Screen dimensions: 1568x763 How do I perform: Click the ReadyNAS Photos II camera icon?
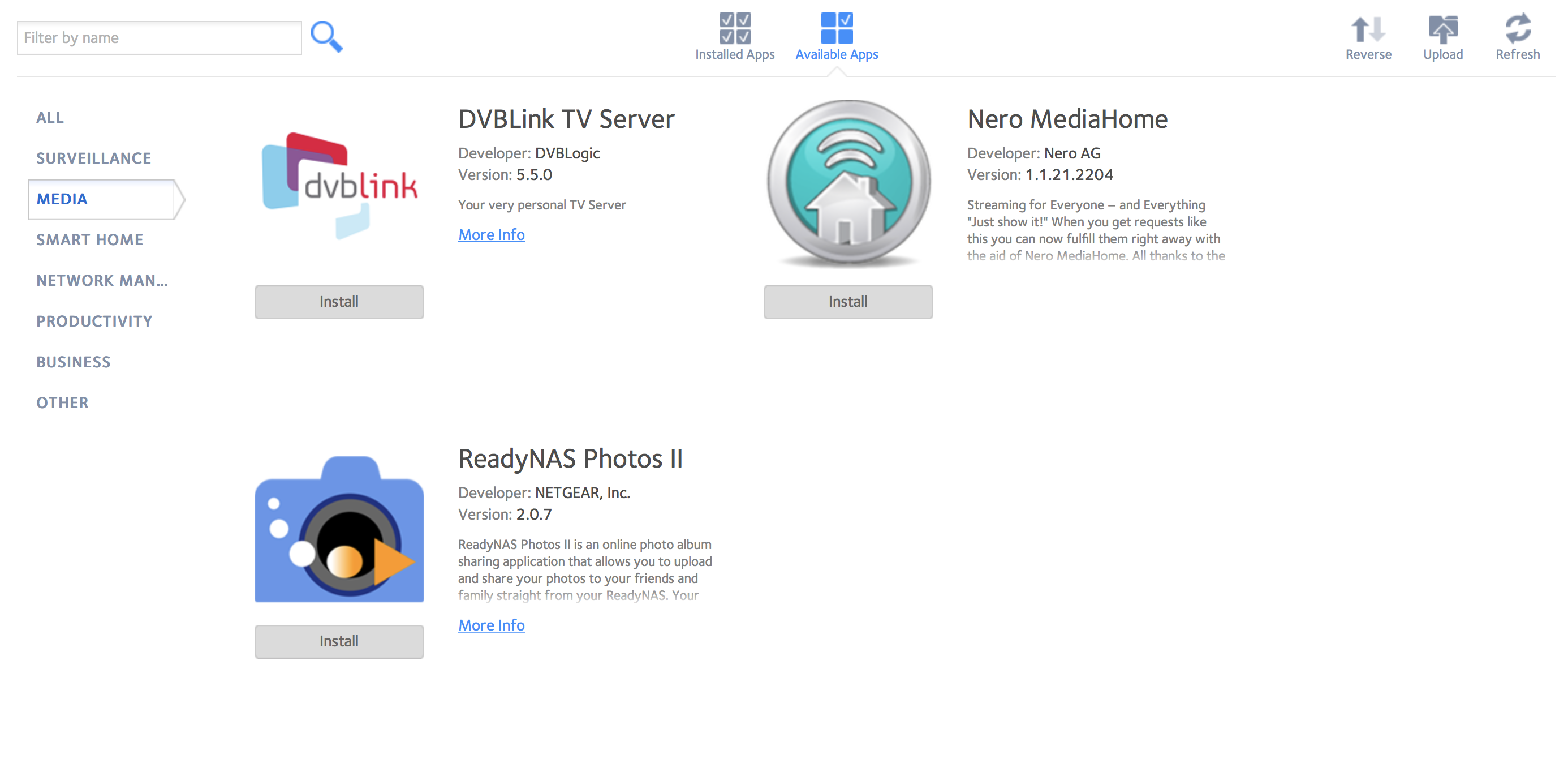[339, 529]
